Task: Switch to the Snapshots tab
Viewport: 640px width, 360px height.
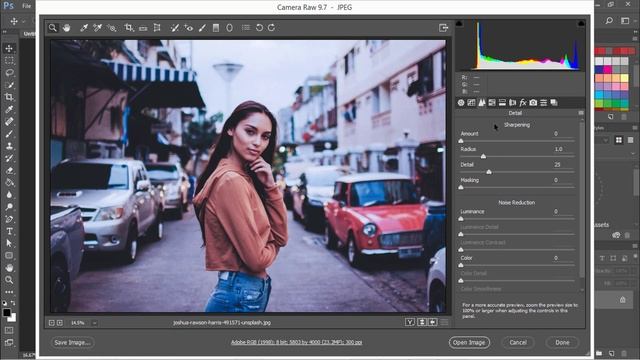Action: 554,103
